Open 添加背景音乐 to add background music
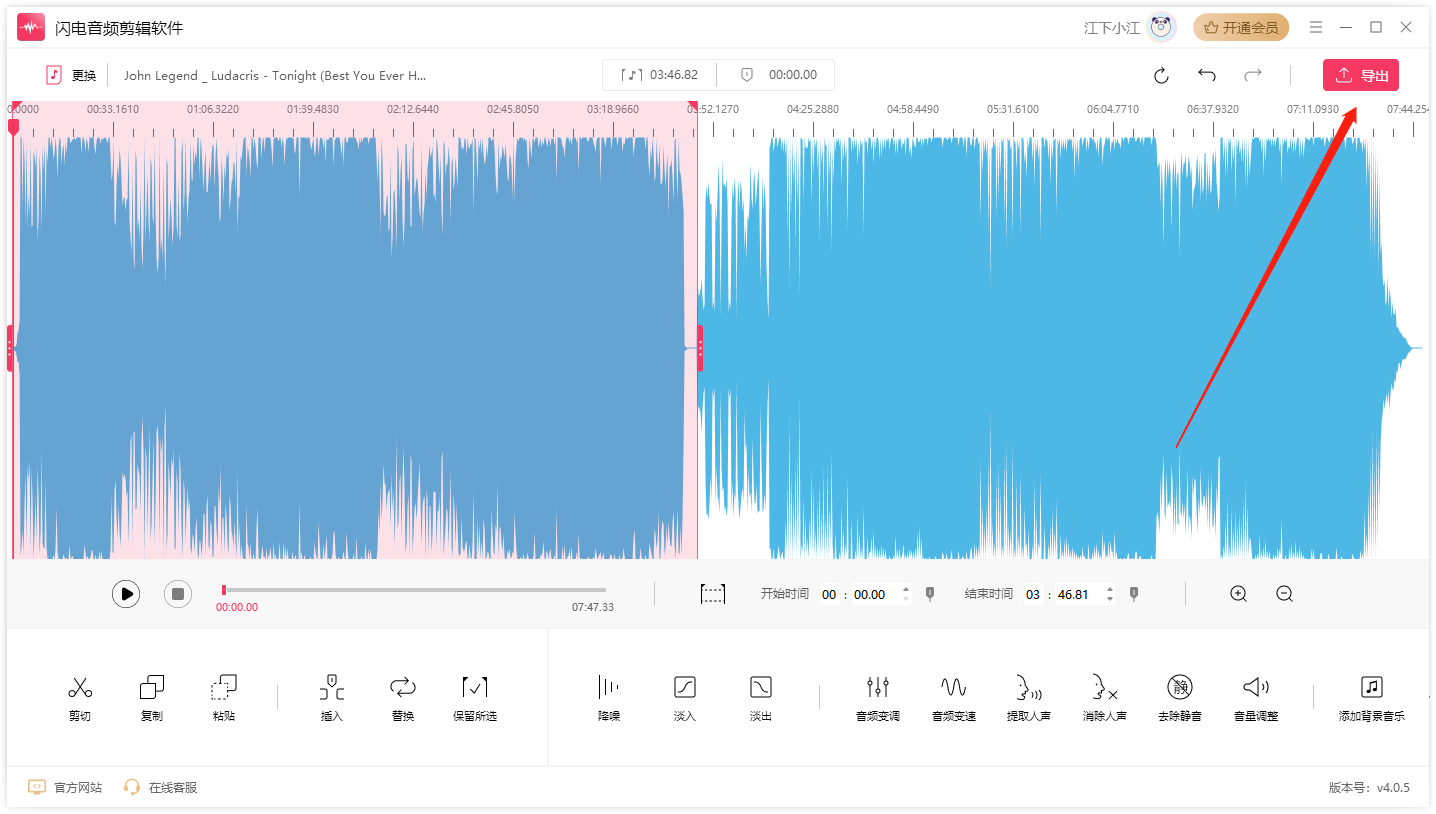The height and width of the screenshot is (814, 1436). [x=1372, y=698]
